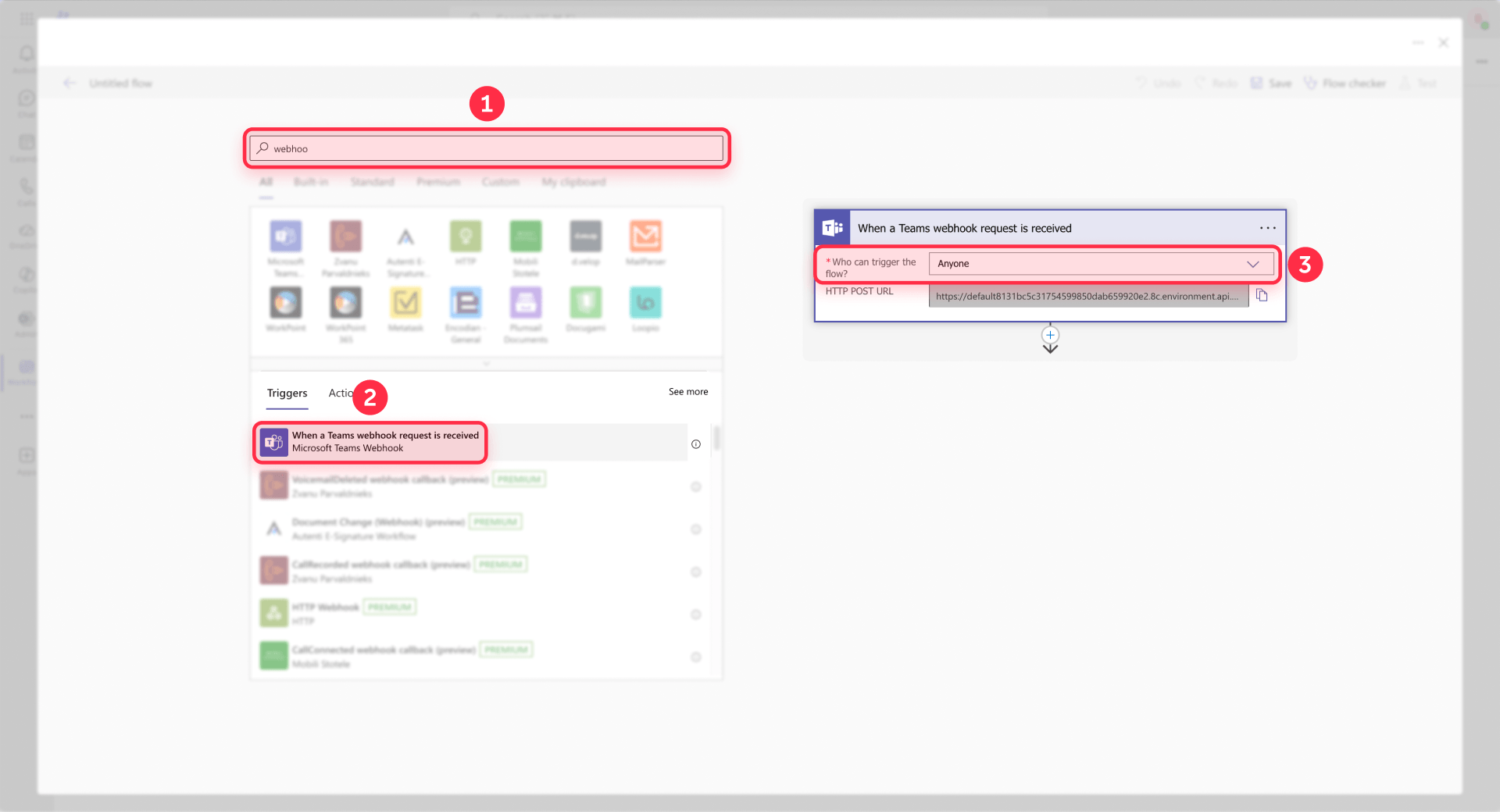The image size is (1500, 812).
Task: Choose the HTTP connector icon
Action: point(466,236)
